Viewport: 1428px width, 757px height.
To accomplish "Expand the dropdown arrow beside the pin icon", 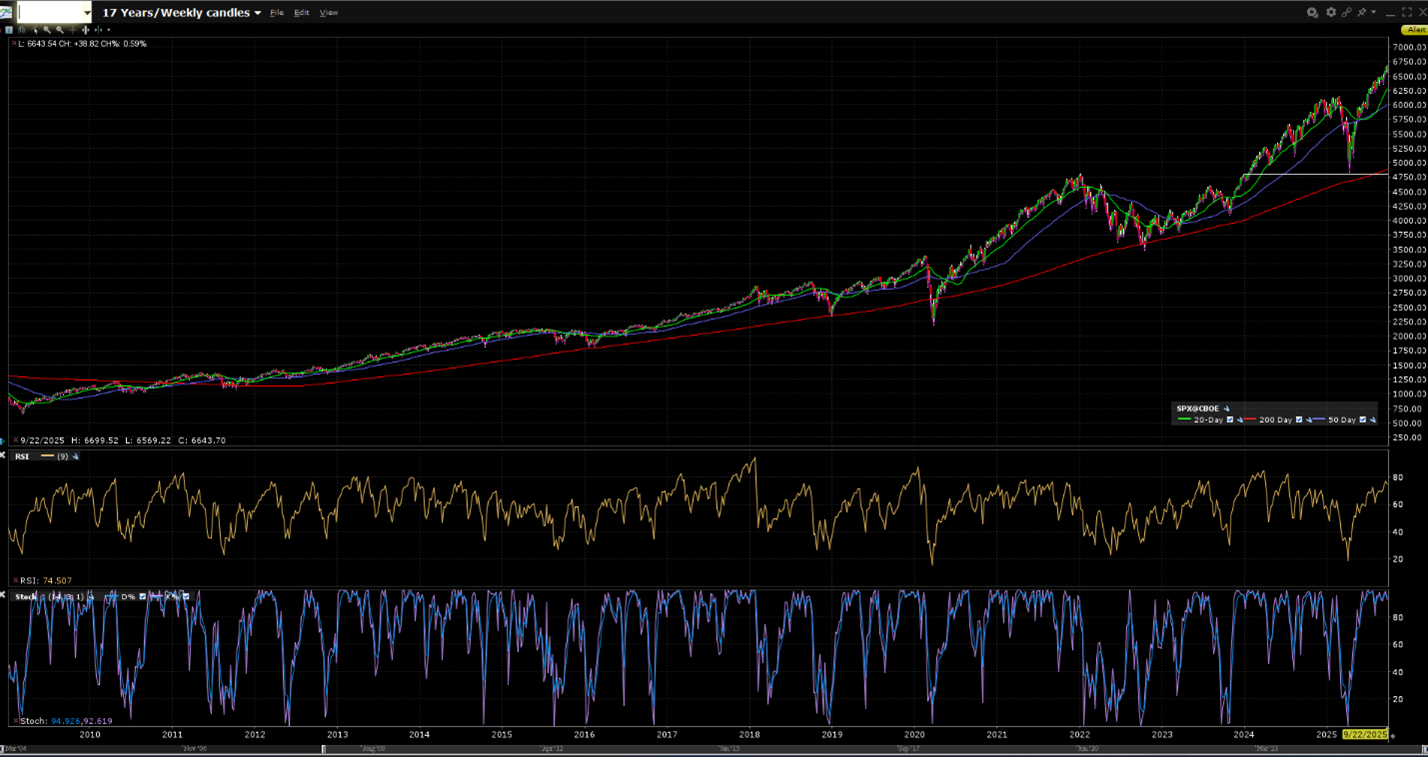I will tap(1374, 12).
